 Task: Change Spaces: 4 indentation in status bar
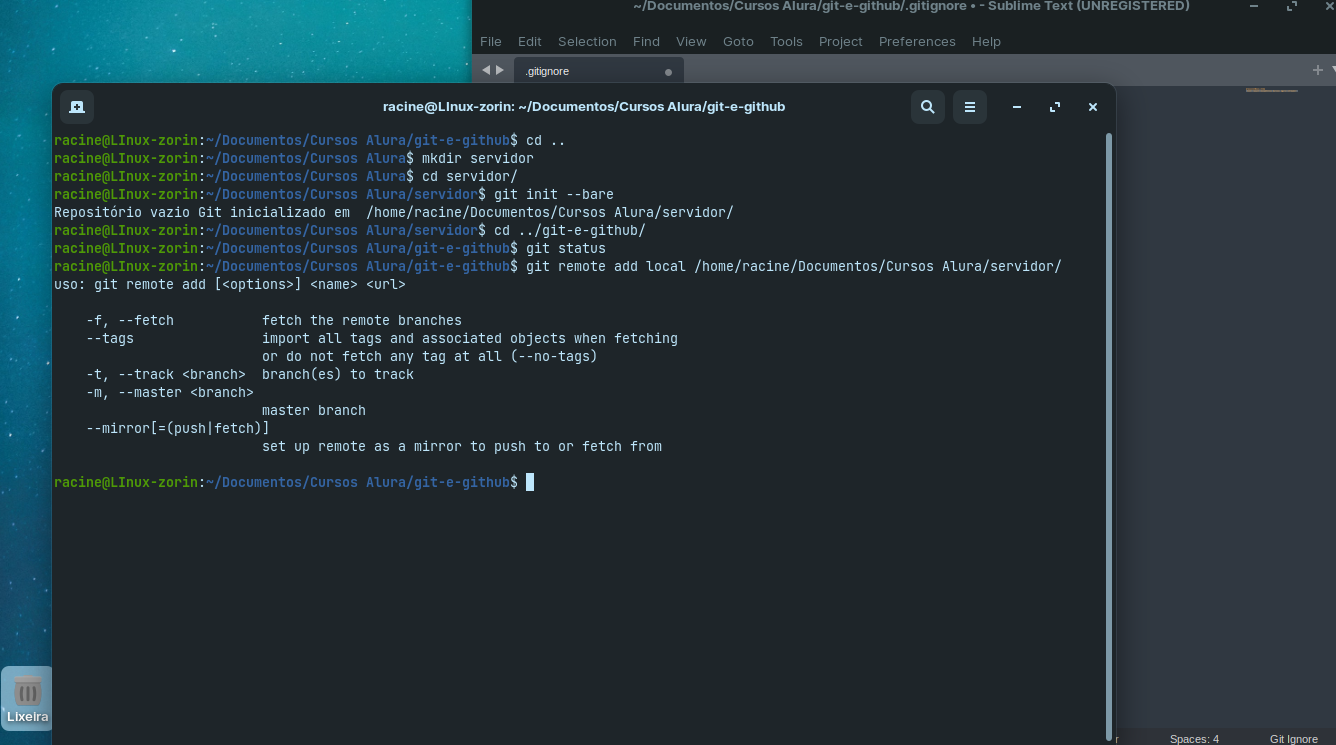pyautogui.click(x=1194, y=739)
